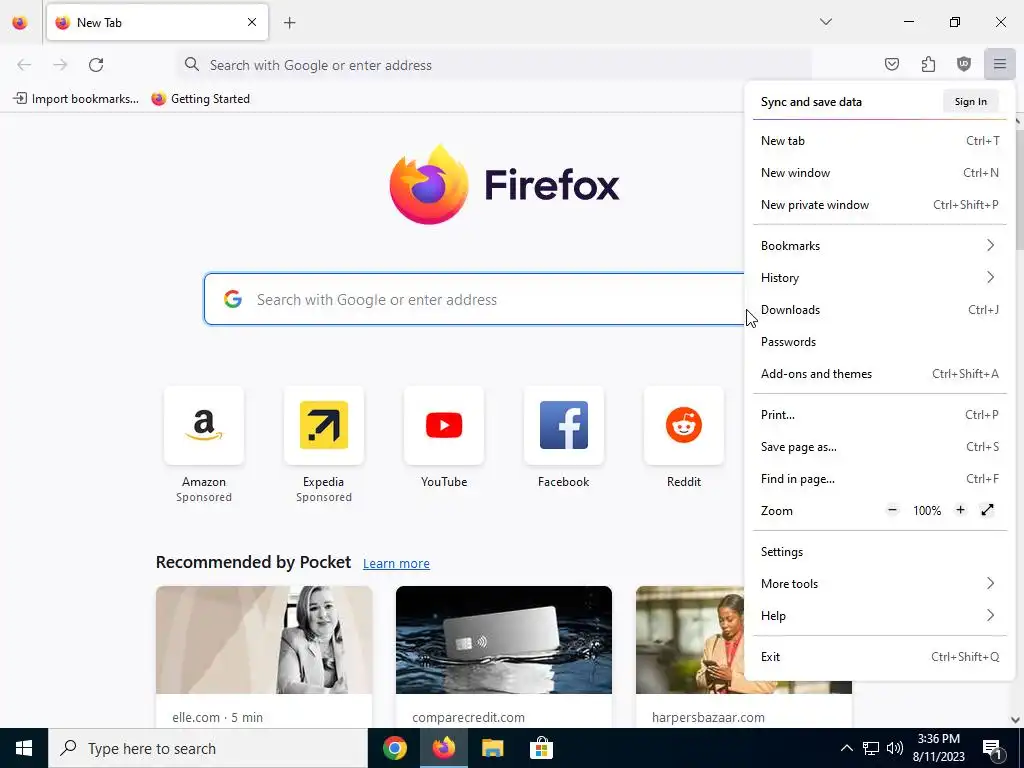The width and height of the screenshot is (1024, 768).
Task: Click the forward navigation arrow
Action: (60, 65)
